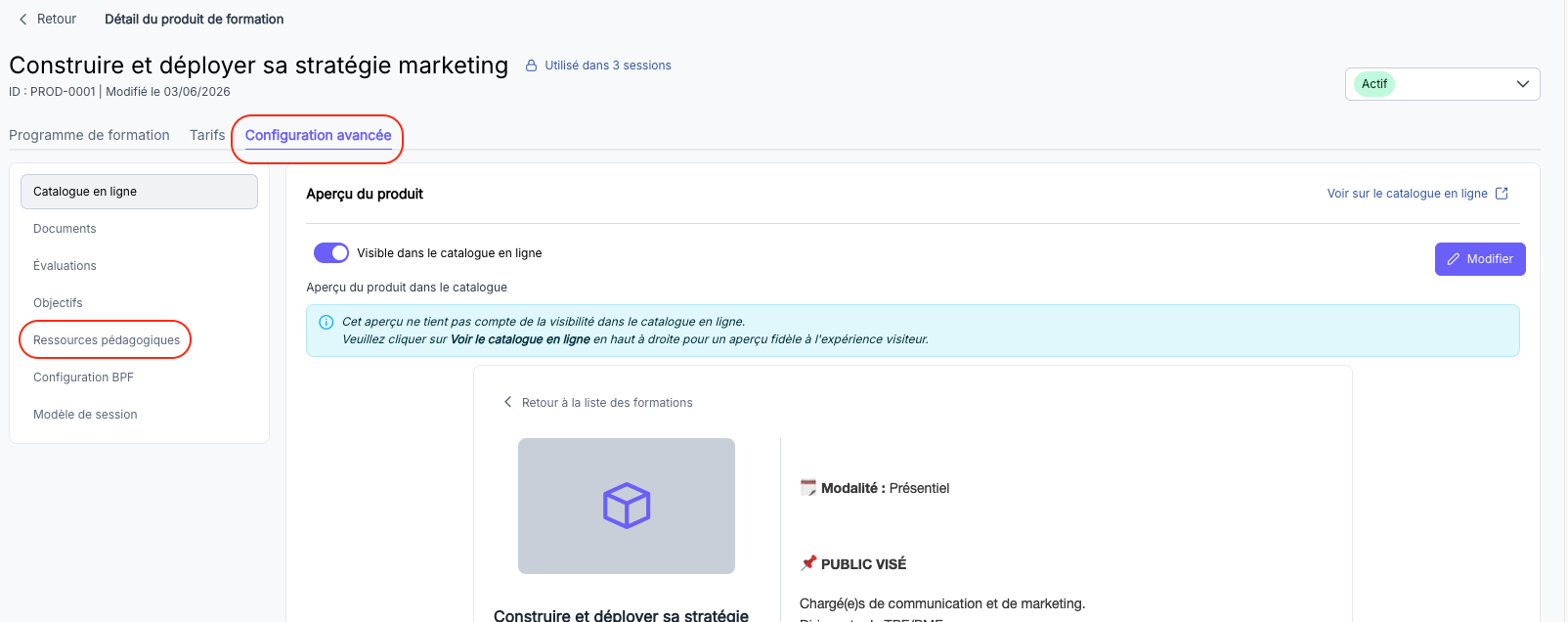Click the Modalité : Présentiel text
The width and height of the screenshot is (1568, 622).
(885, 488)
